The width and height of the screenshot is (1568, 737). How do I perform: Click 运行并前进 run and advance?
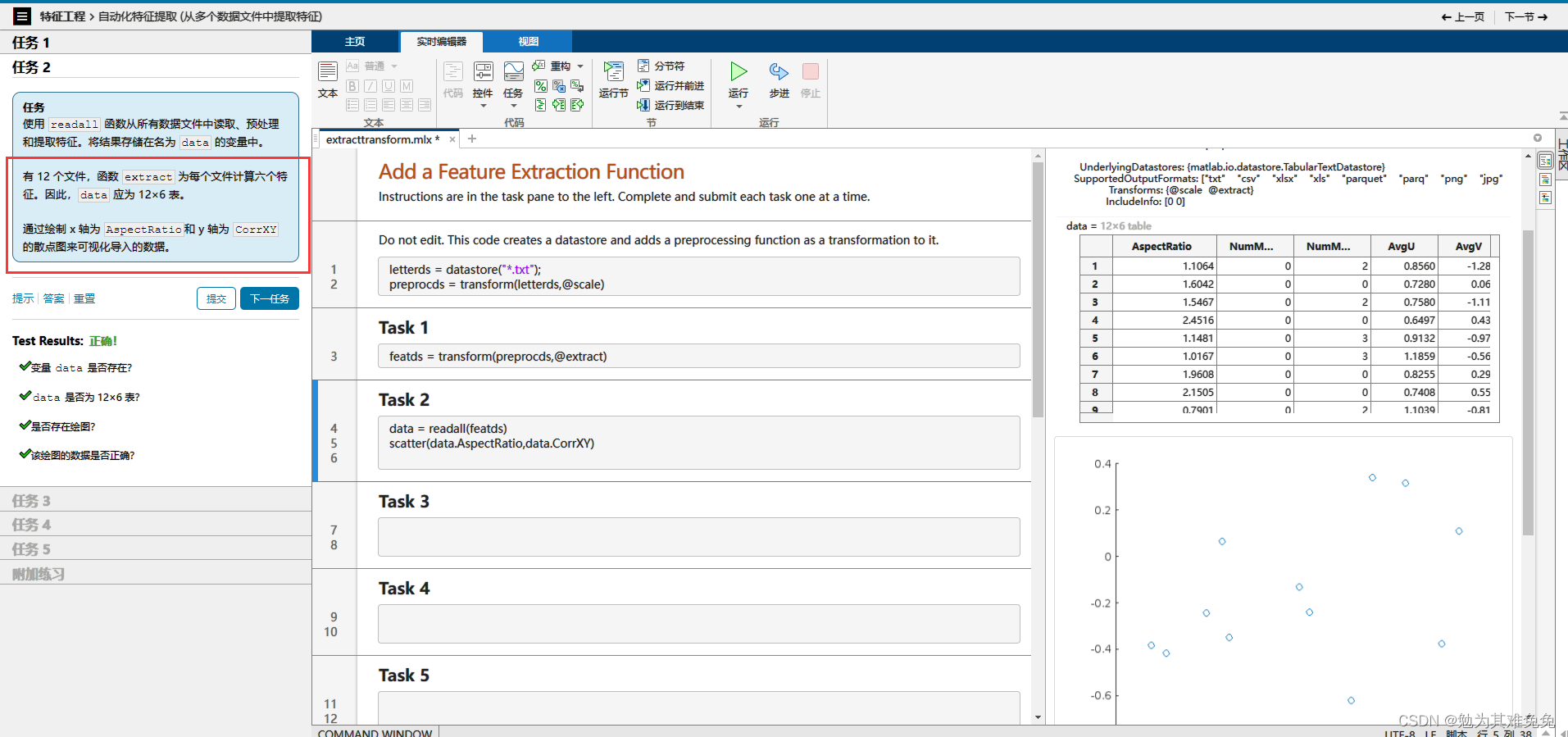670,85
